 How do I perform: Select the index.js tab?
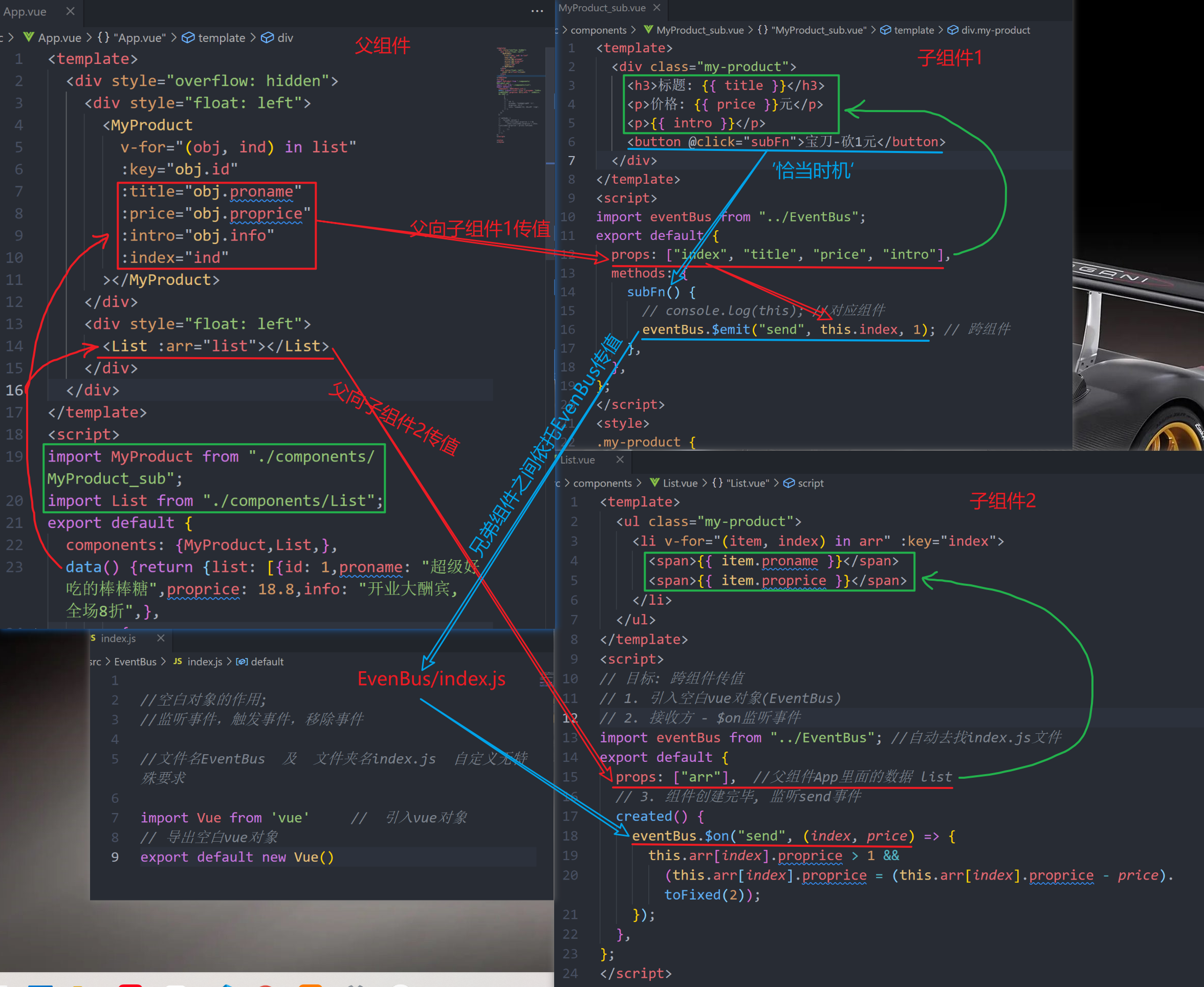pos(118,639)
